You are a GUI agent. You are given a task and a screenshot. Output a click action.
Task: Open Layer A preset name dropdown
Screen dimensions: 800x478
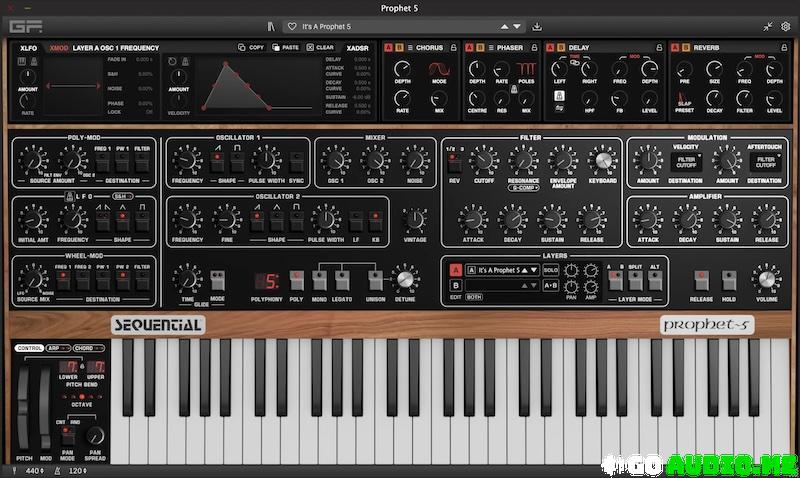[x=502, y=270]
